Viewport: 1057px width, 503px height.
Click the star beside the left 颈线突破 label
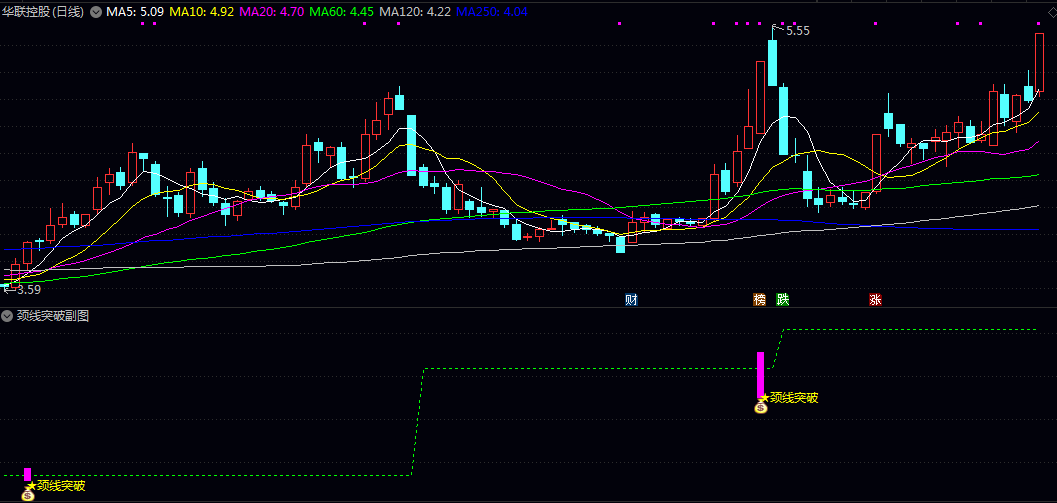click(32, 486)
